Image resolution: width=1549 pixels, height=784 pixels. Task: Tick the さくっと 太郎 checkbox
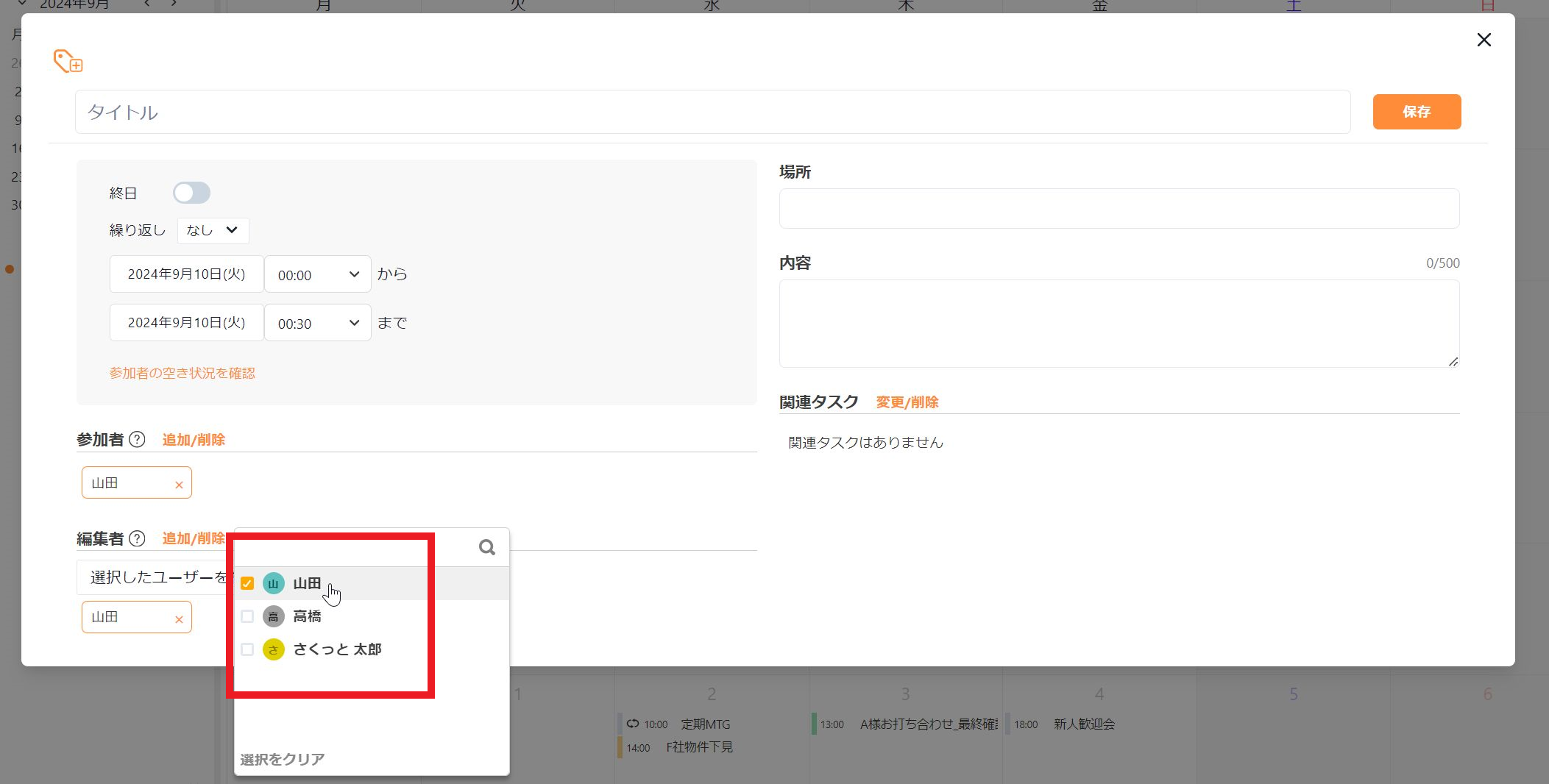click(x=247, y=649)
